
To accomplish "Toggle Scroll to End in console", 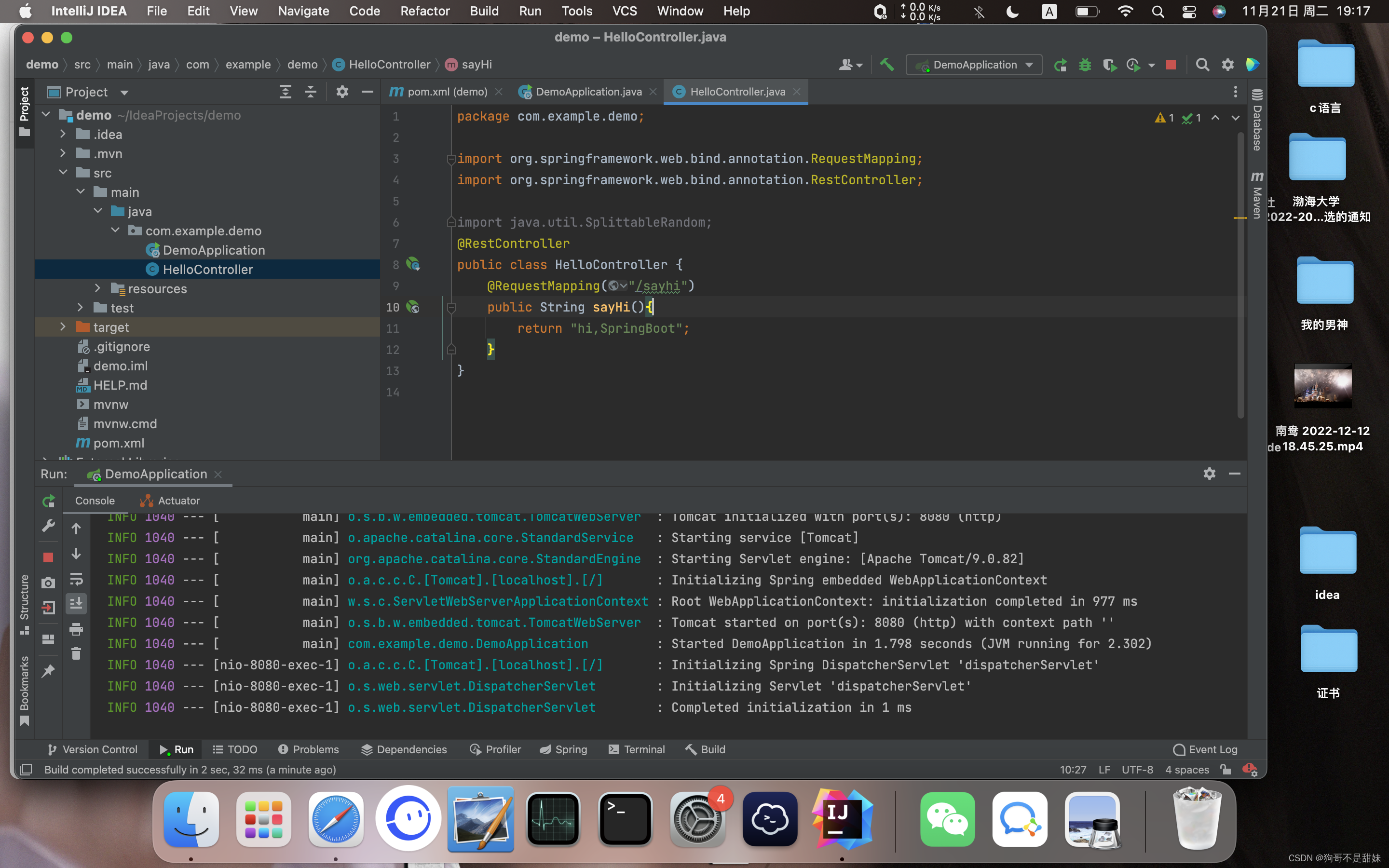I will point(76,603).
